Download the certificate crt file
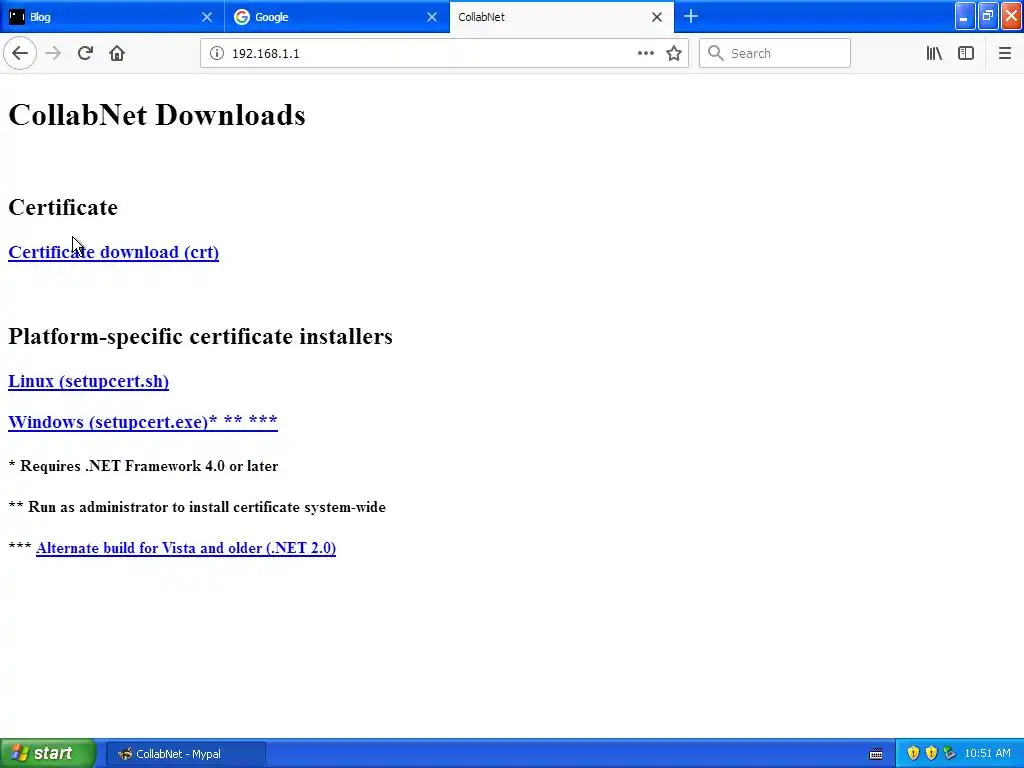 point(114,252)
